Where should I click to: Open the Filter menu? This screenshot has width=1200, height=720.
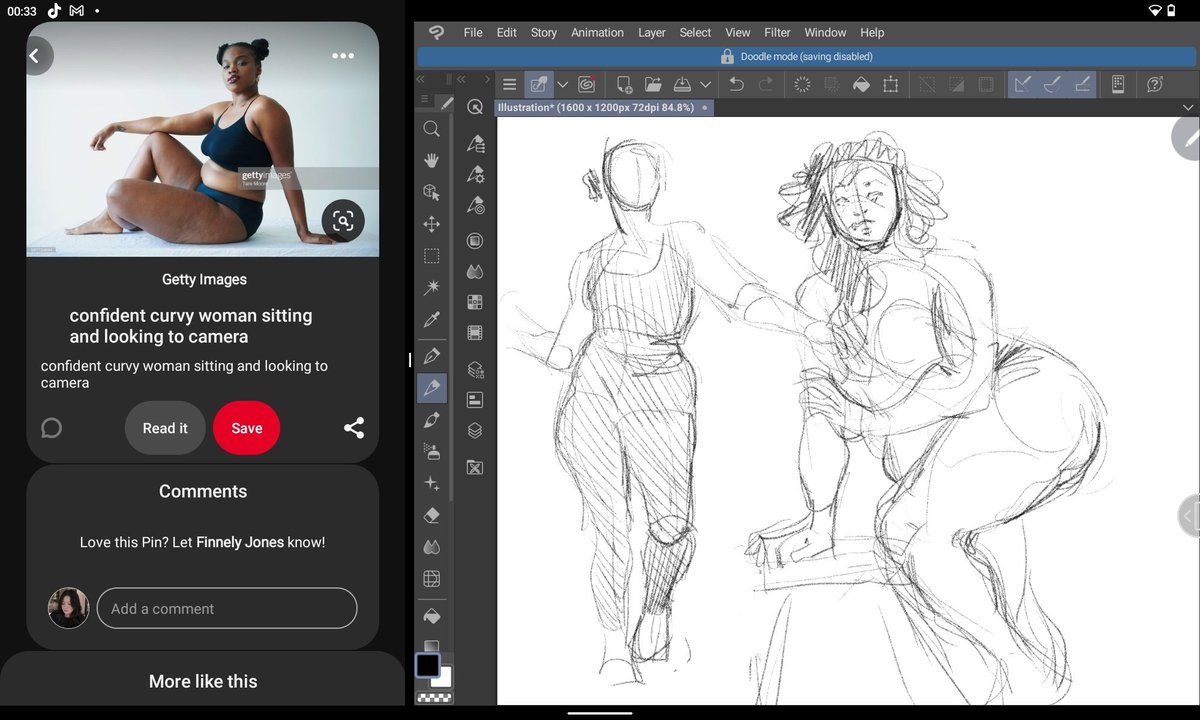pos(777,32)
